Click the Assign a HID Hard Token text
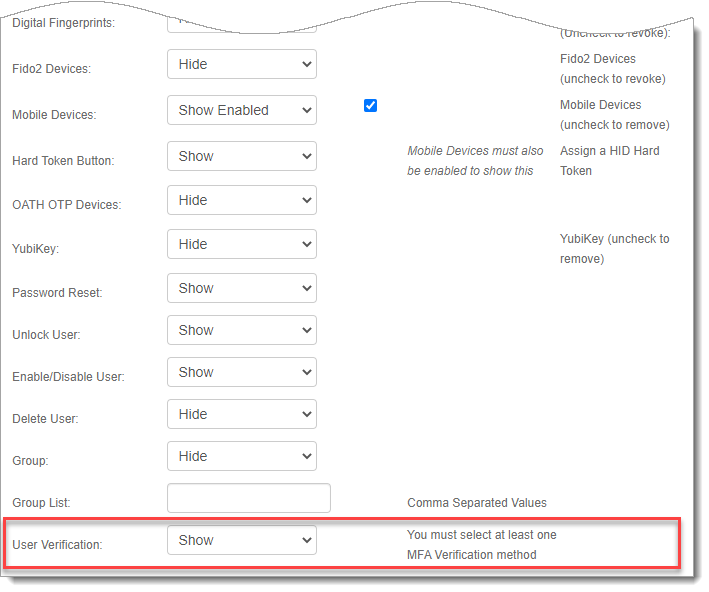The width and height of the screenshot is (709, 592). pyautogui.click(x=609, y=161)
